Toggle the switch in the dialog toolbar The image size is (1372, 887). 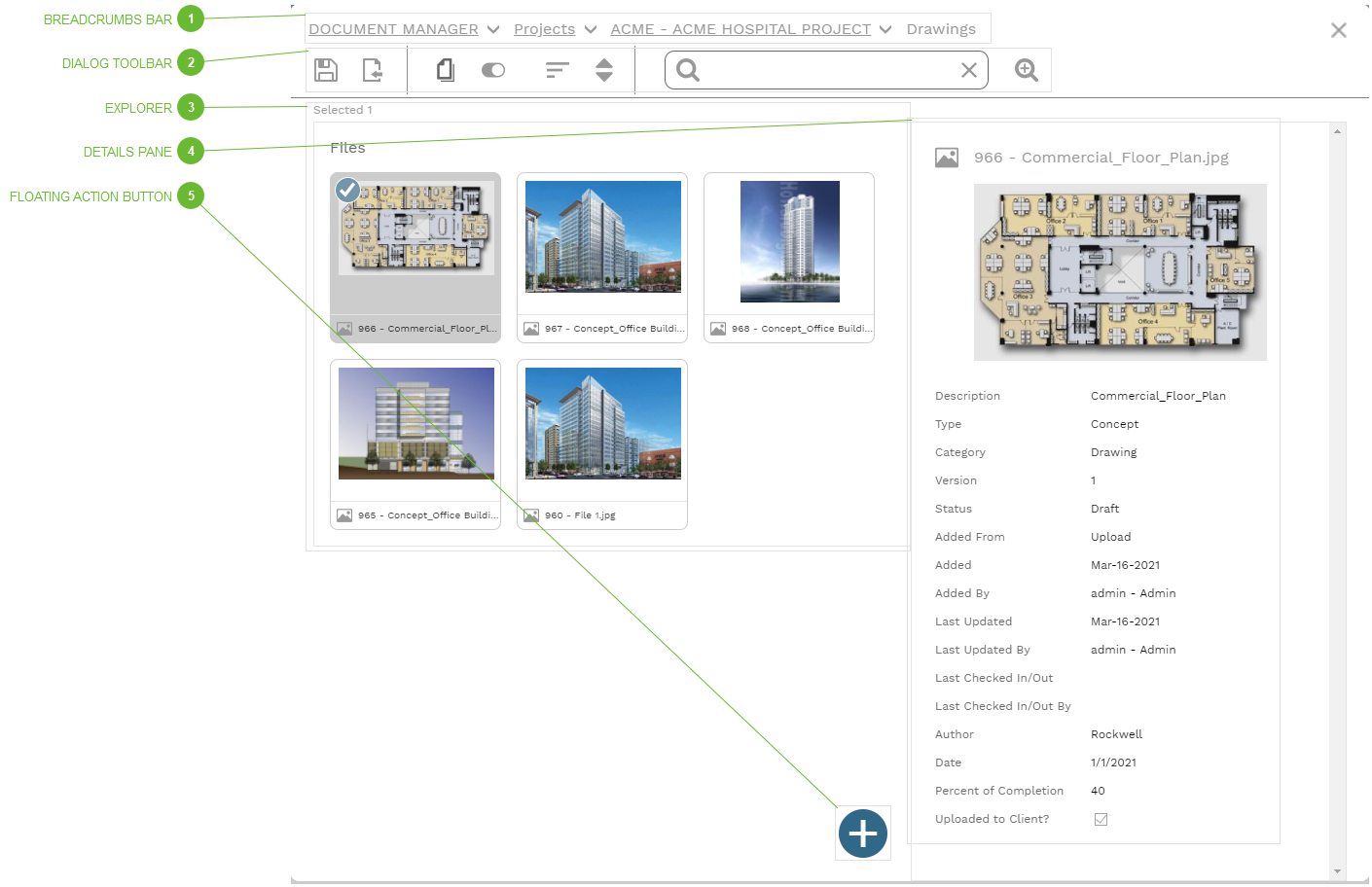pyautogui.click(x=493, y=70)
